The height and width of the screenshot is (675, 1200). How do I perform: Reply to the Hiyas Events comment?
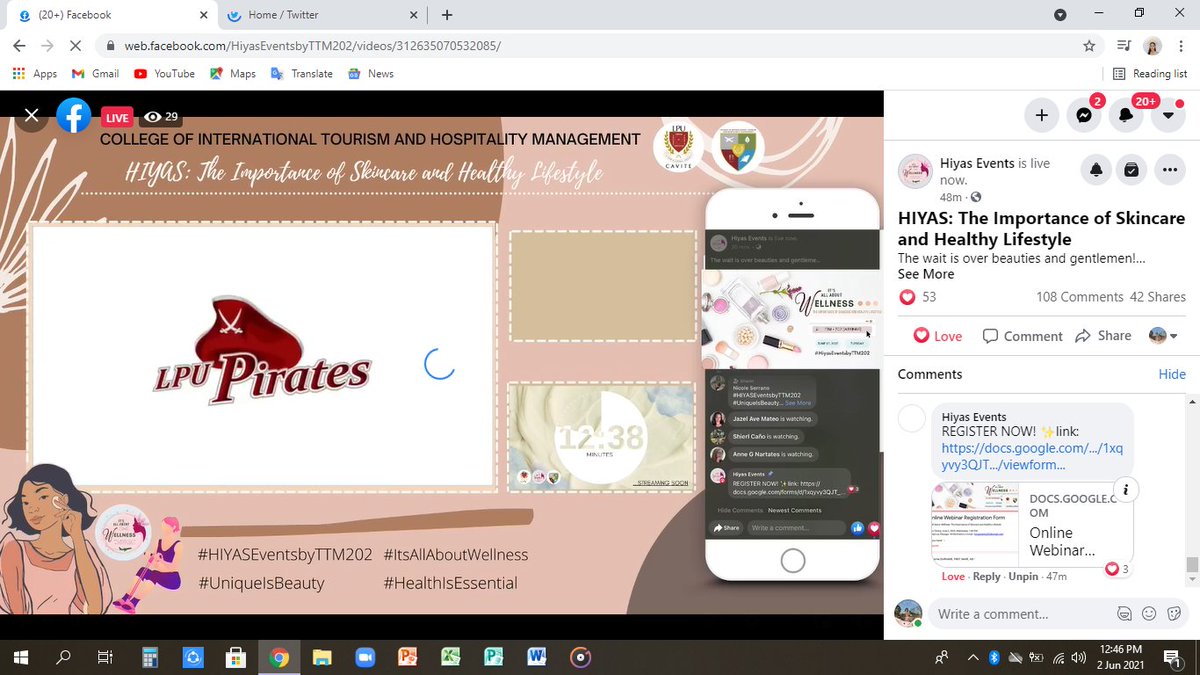[987, 577]
